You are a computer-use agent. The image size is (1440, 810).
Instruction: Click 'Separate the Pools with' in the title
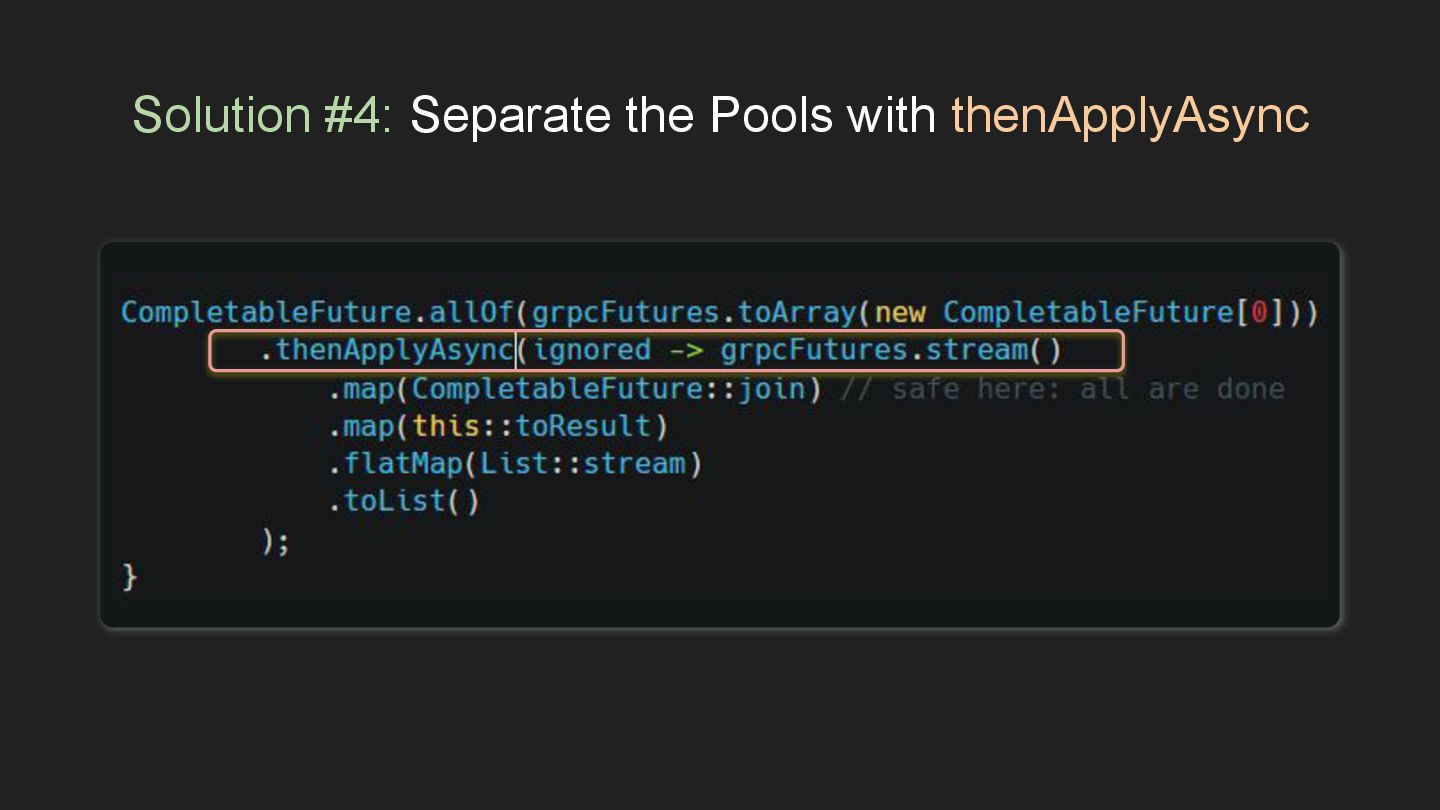pos(673,114)
